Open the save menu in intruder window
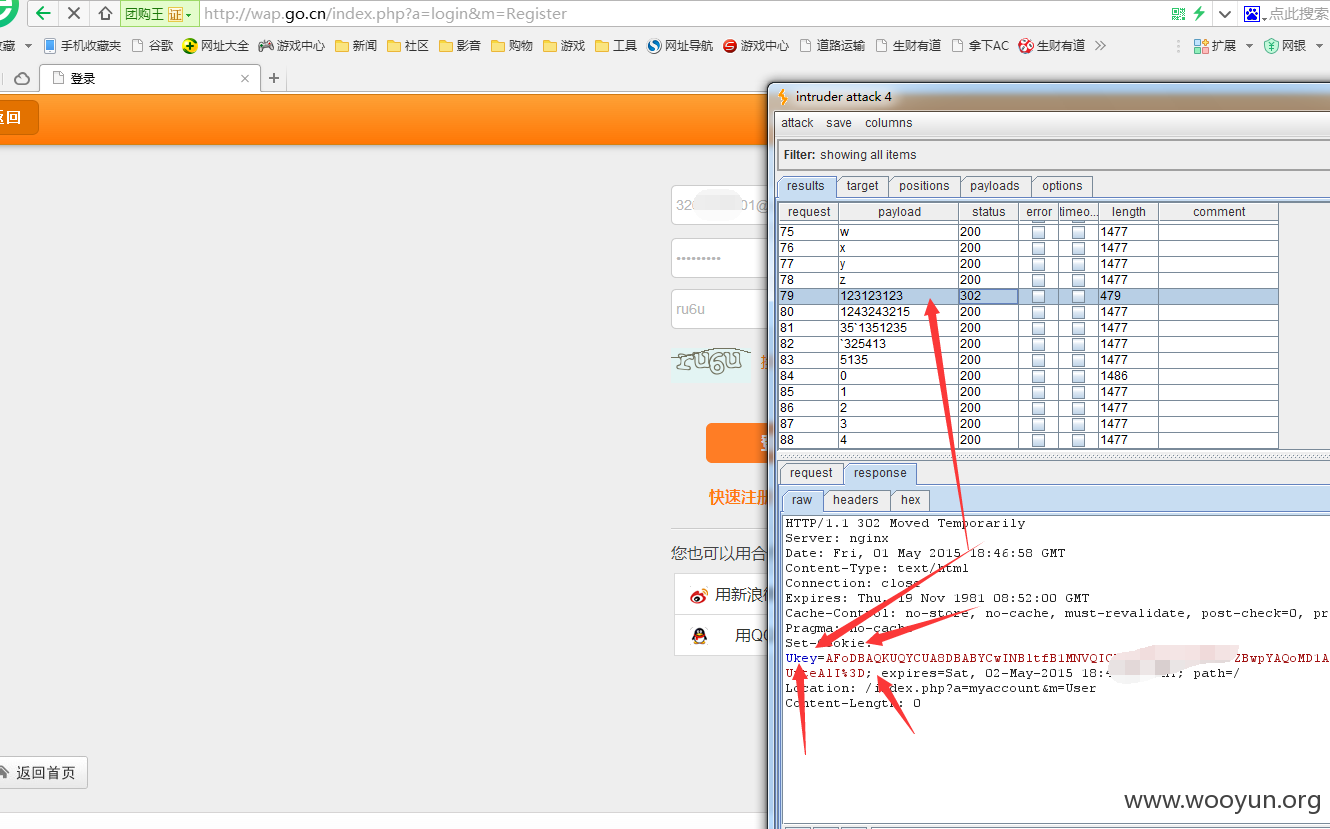1330x829 pixels. 839,123
